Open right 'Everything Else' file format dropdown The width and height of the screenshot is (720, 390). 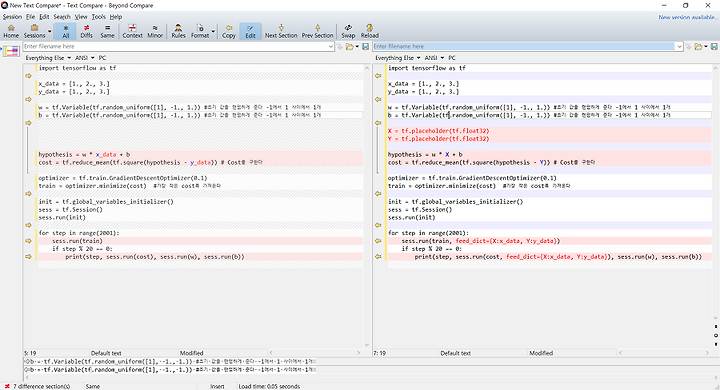(398, 58)
